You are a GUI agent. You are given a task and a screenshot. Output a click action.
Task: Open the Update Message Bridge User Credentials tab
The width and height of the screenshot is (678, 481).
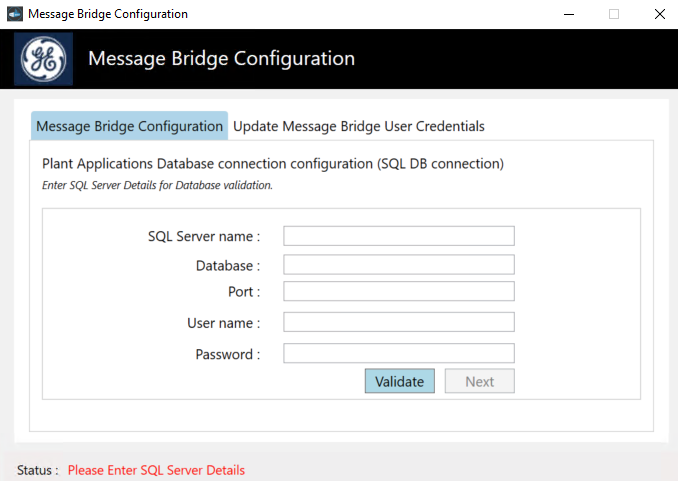[358, 126]
